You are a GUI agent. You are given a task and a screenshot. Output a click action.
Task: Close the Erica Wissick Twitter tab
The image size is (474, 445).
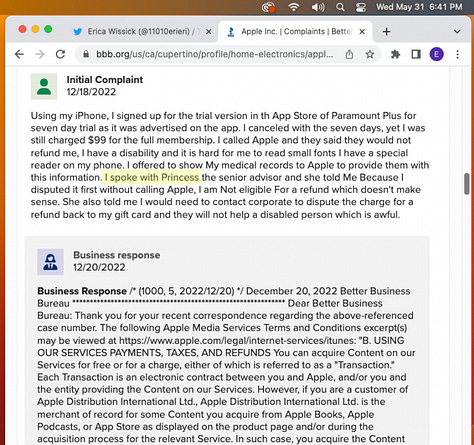pos(208,32)
